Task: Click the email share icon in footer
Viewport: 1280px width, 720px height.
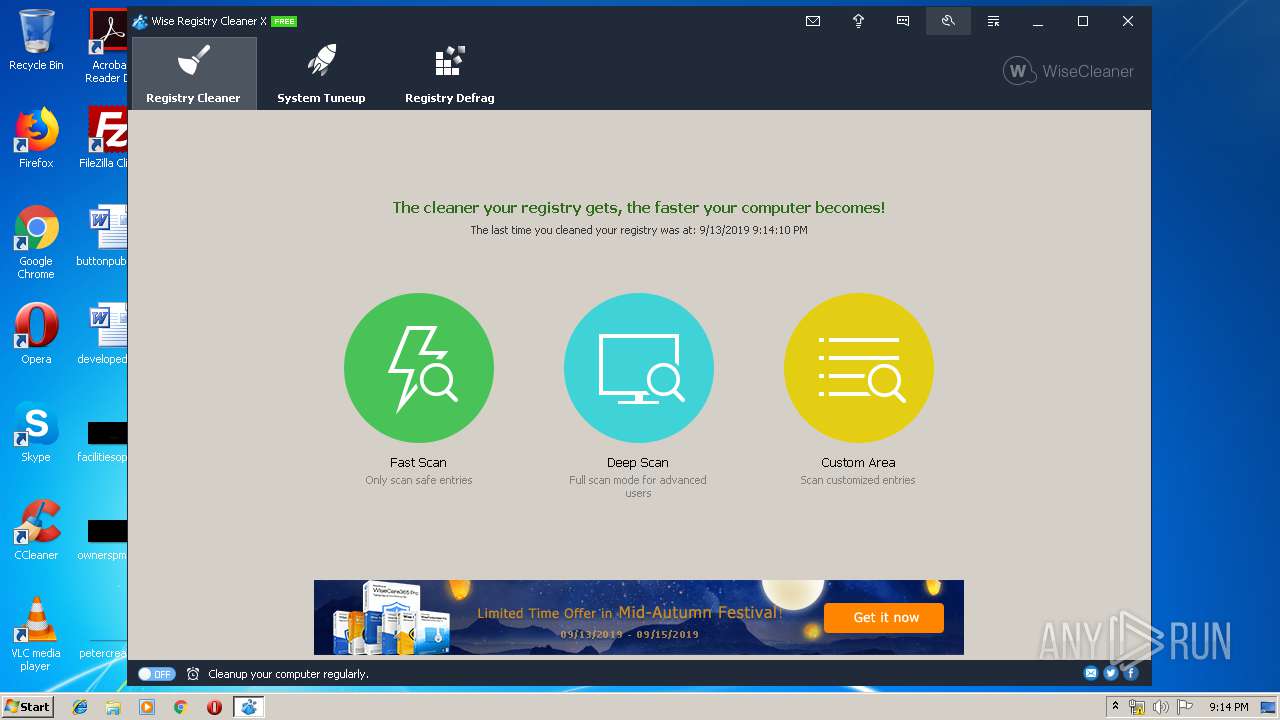Action: (x=1091, y=673)
